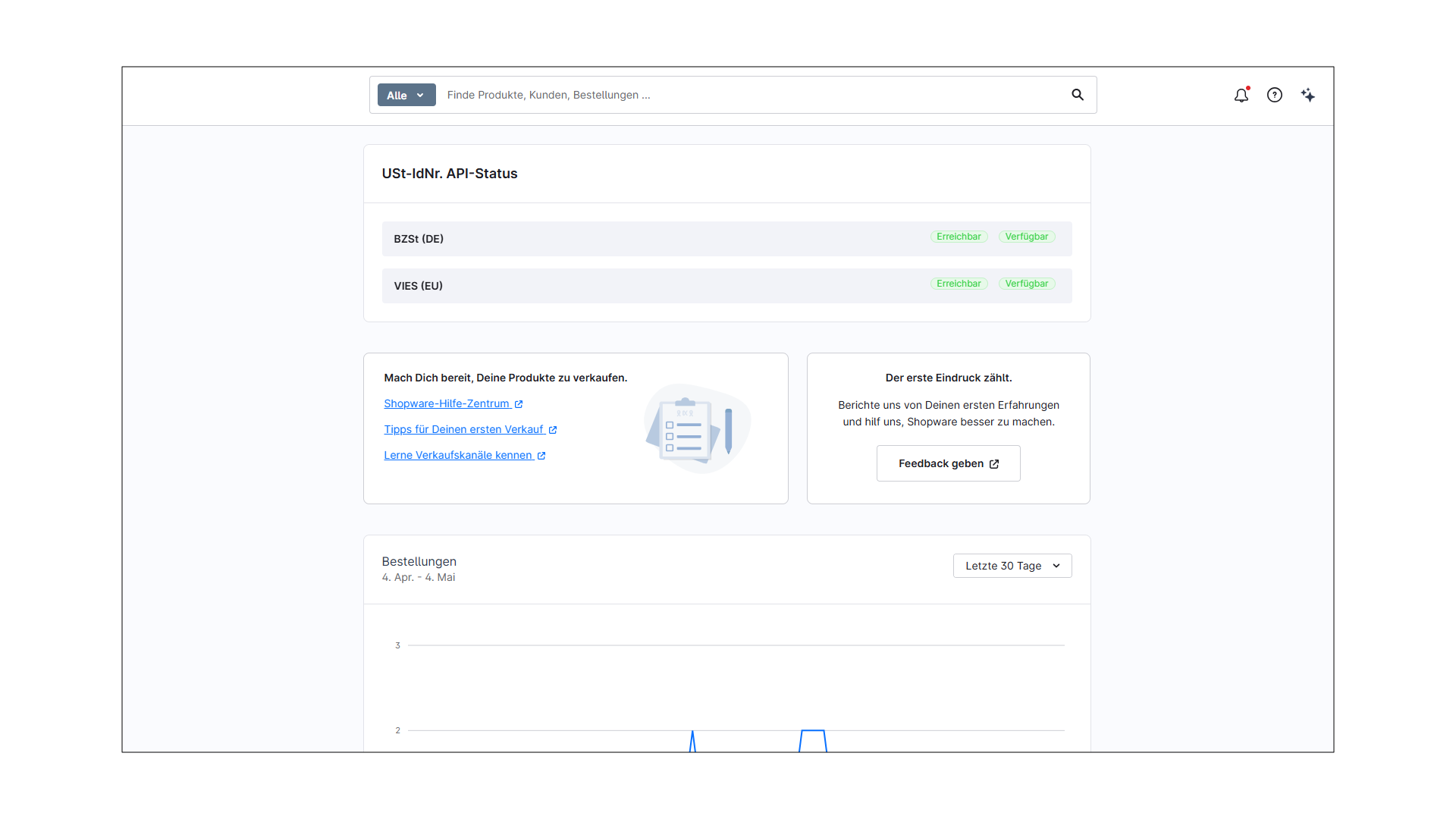Screen dimensions: 1456x819
Task: Open Lerne Verkaufskanäle kennen link
Action: pos(465,455)
